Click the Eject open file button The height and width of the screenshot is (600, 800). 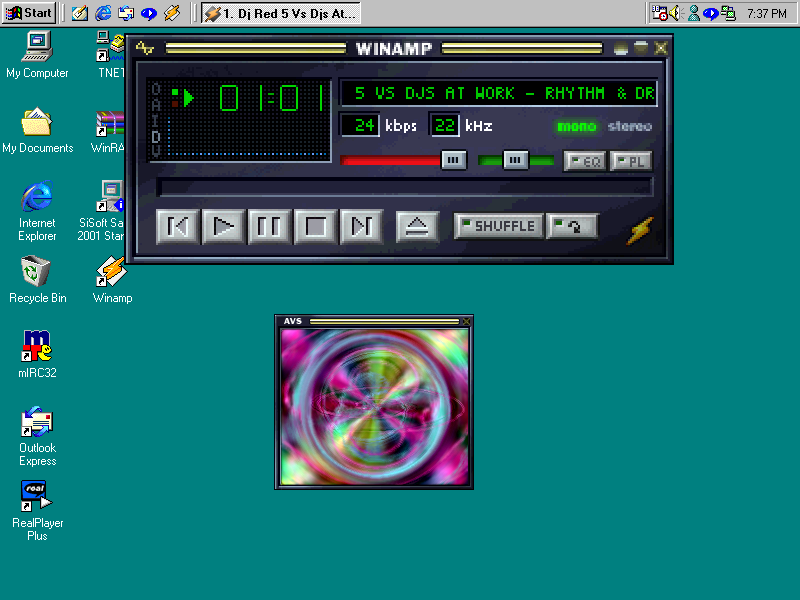pyautogui.click(x=417, y=227)
